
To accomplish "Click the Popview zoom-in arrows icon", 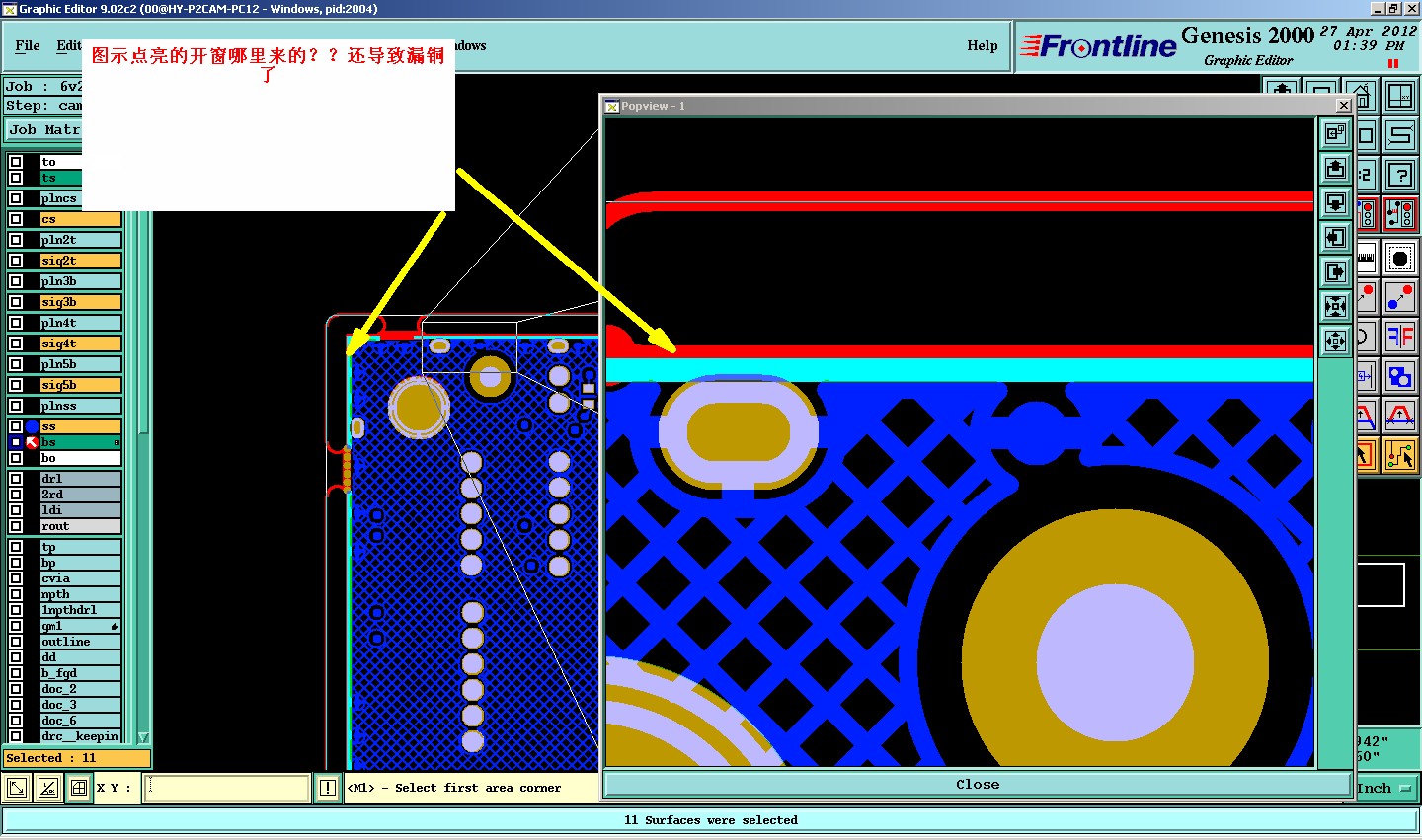I will tap(1335, 307).
